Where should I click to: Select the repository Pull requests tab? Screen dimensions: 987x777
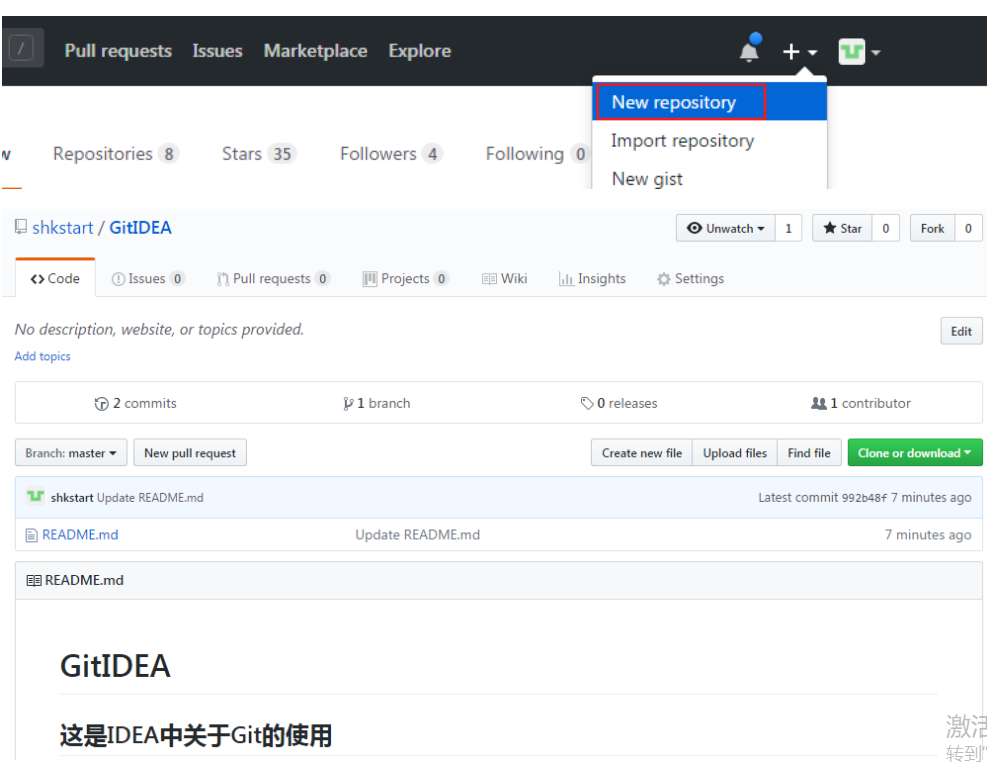[273, 278]
